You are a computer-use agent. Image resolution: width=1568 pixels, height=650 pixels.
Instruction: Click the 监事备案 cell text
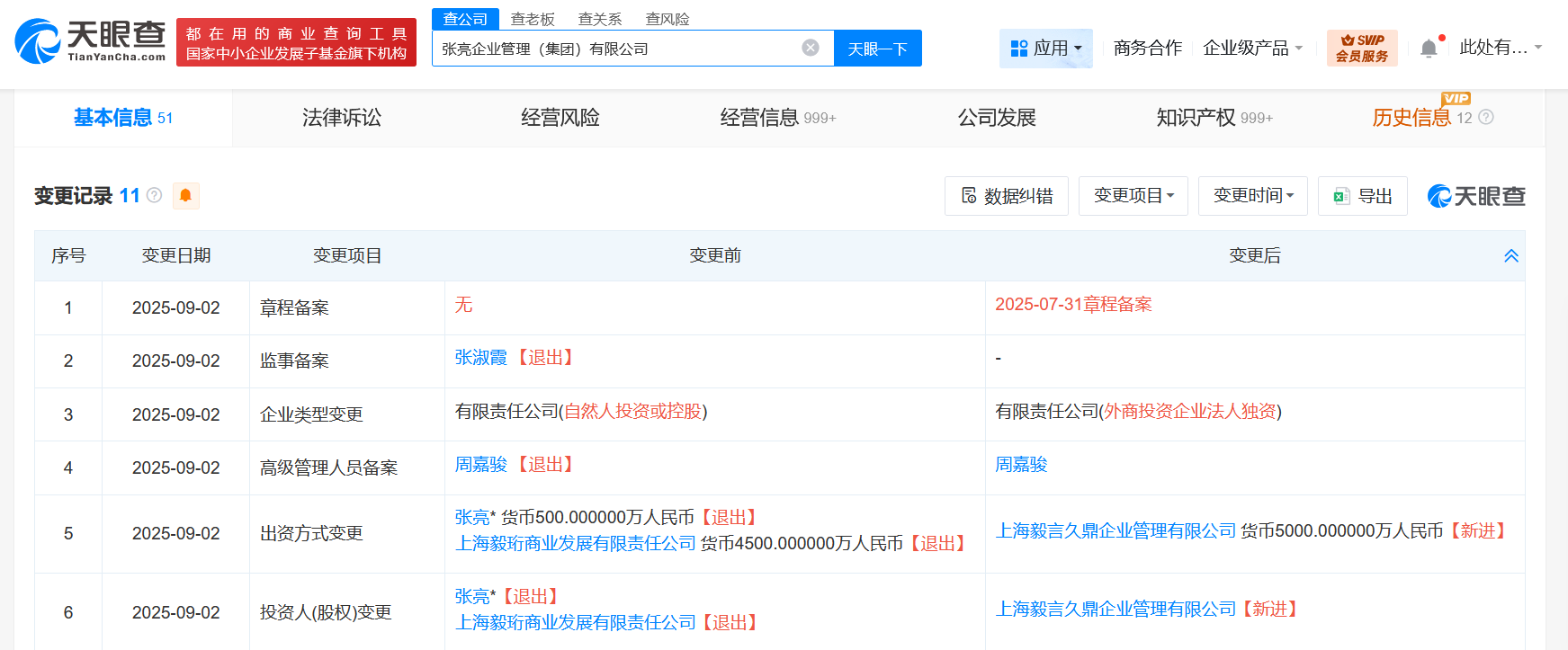(x=294, y=361)
